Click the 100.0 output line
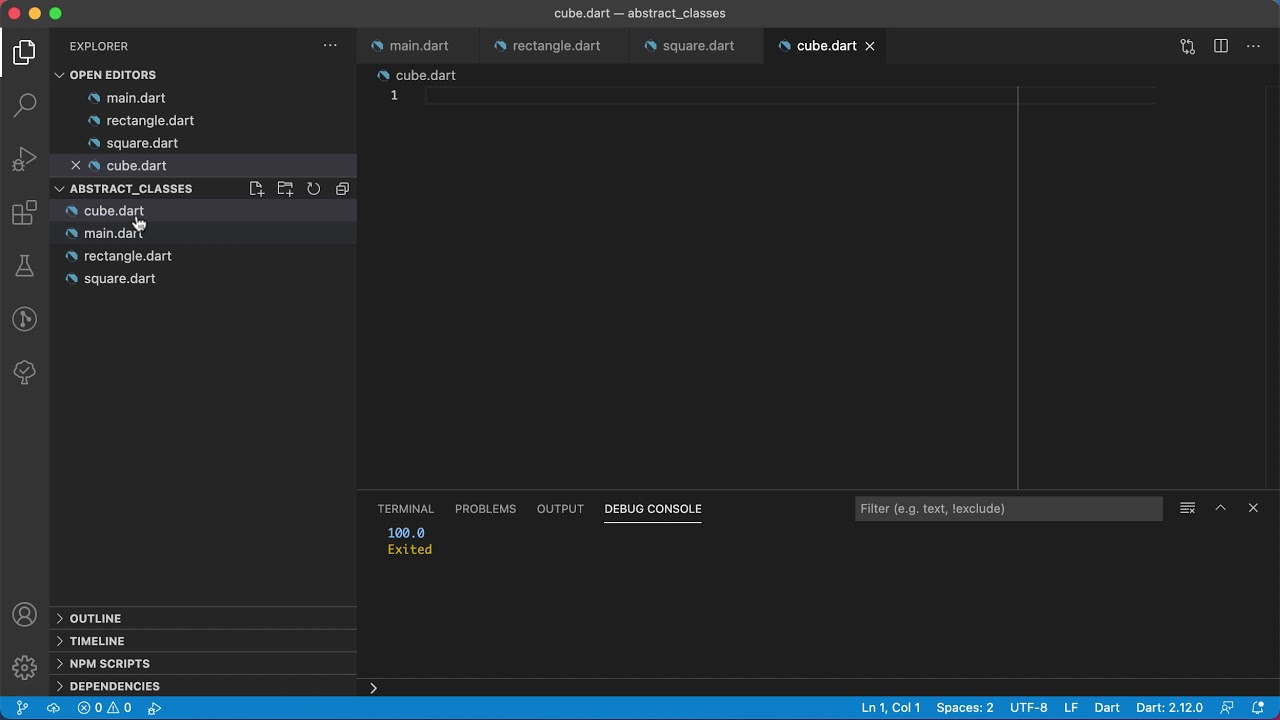1280x720 pixels. pos(406,533)
